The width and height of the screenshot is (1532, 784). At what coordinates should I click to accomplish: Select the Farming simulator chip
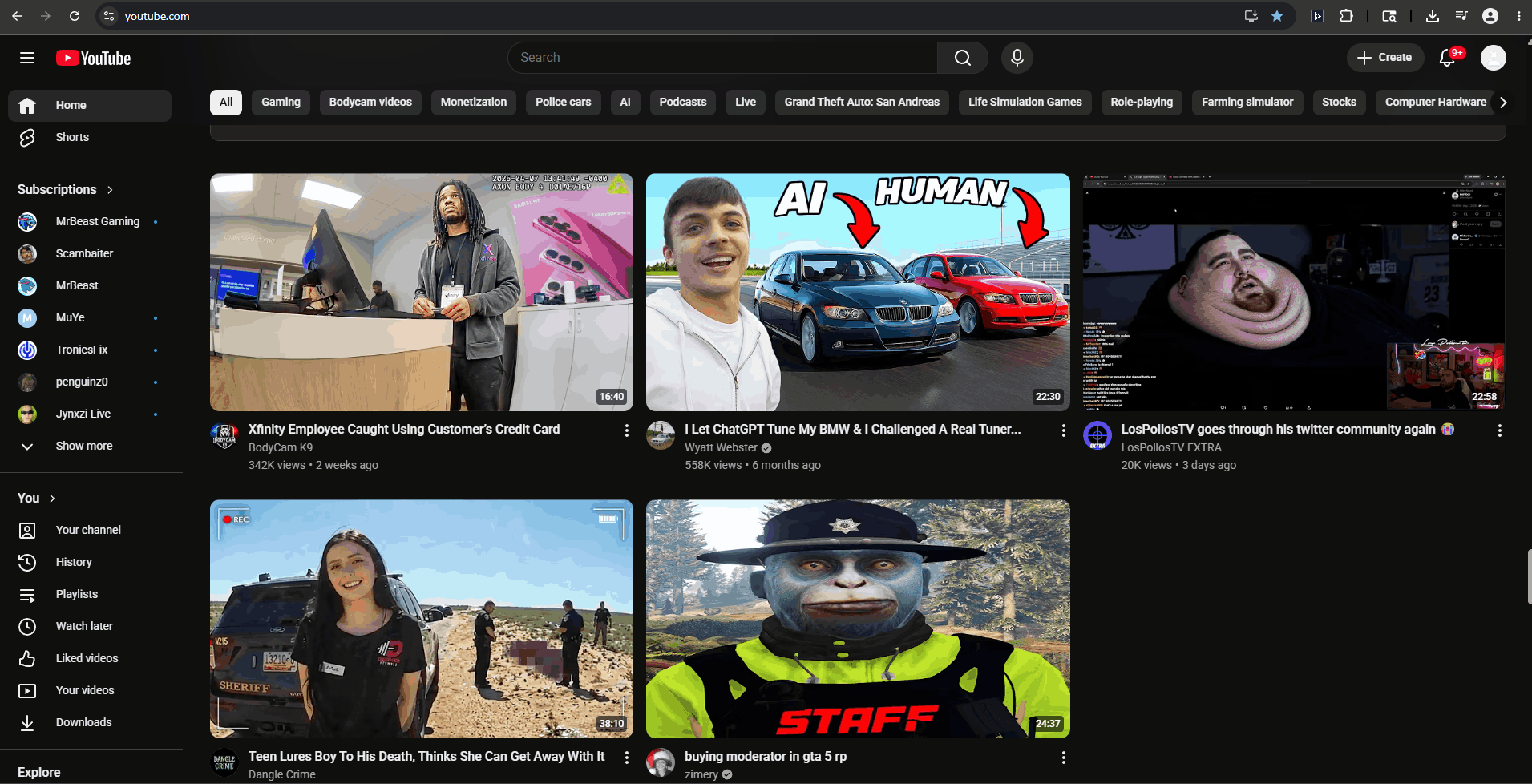[x=1247, y=103]
